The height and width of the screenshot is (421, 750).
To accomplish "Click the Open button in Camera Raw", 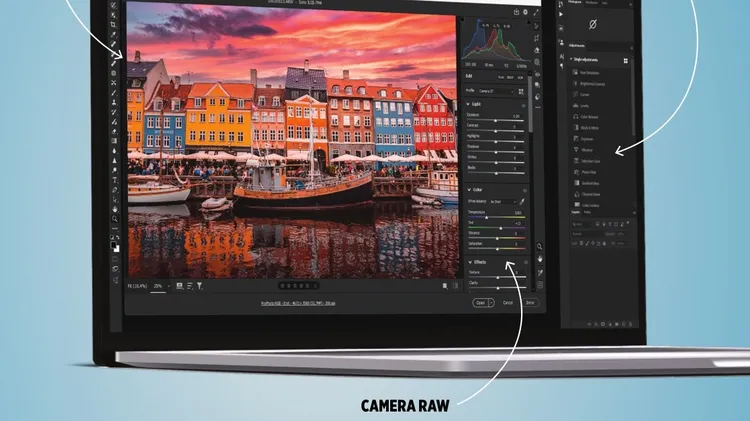I will (481, 302).
